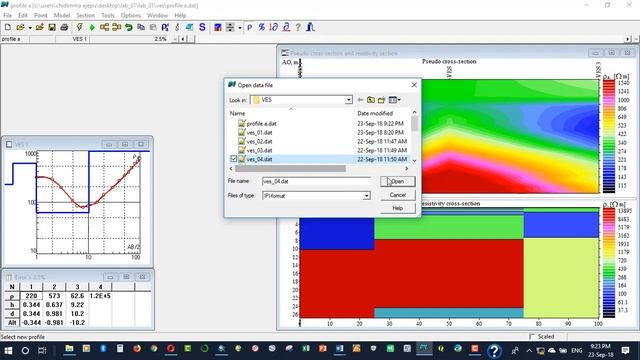Click the Go back arrow in Open dialog
Viewport: 640px width, 360px height.
pos(360,100)
